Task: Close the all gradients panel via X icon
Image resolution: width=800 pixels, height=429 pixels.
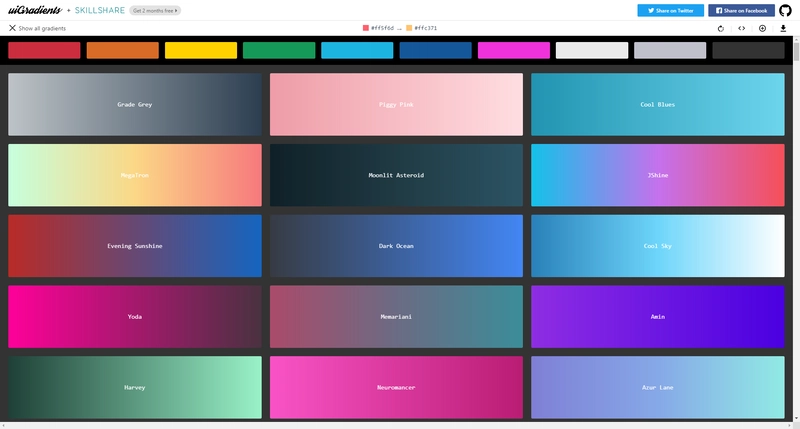Action: (x=12, y=28)
